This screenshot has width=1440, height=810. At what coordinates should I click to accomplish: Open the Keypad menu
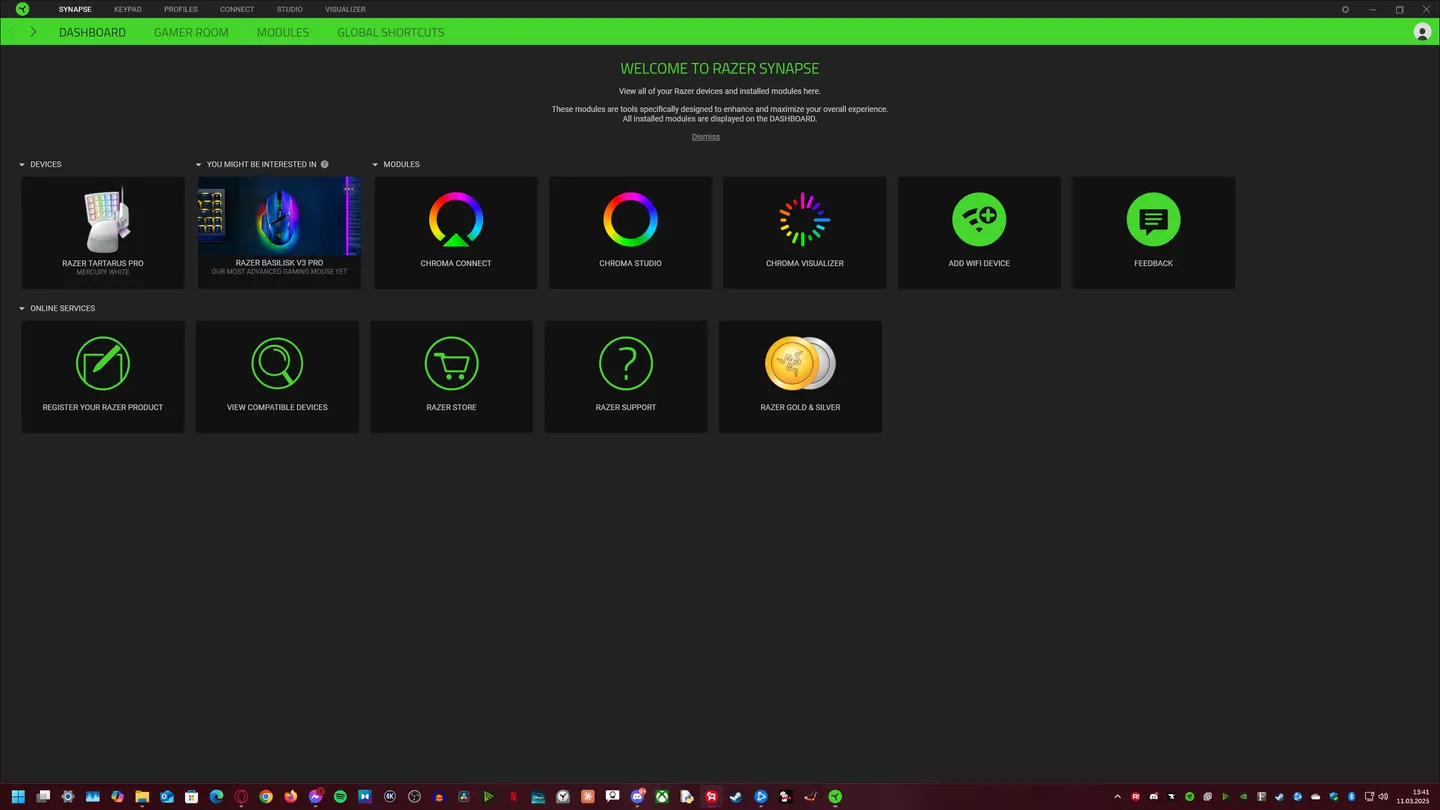pyautogui.click(x=127, y=9)
